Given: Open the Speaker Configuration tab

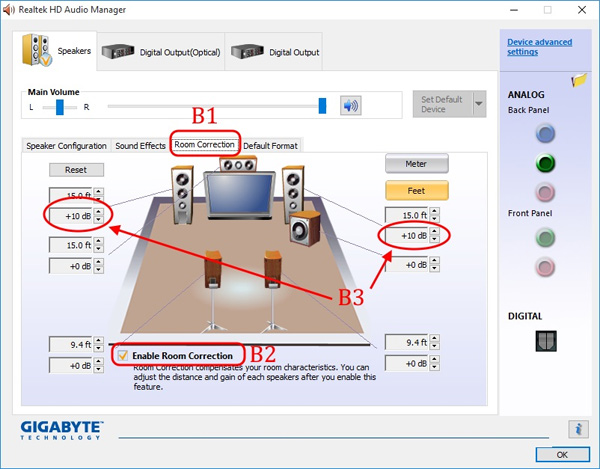Looking at the screenshot, I should [x=66, y=146].
